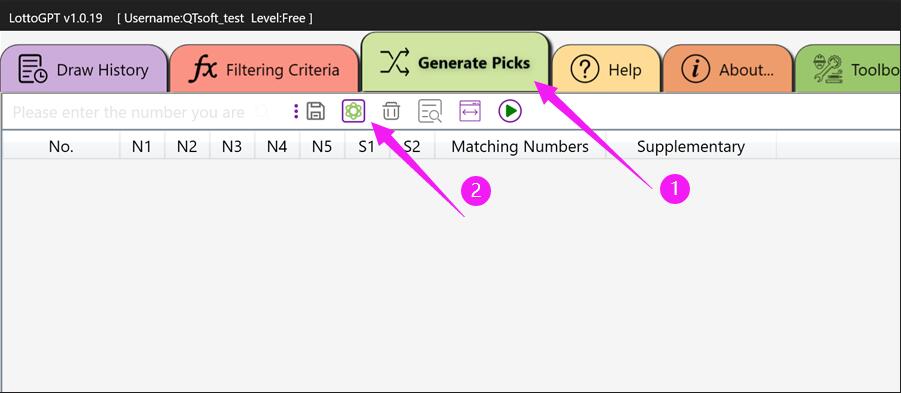Click the N1 column header

[x=142, y=147]
